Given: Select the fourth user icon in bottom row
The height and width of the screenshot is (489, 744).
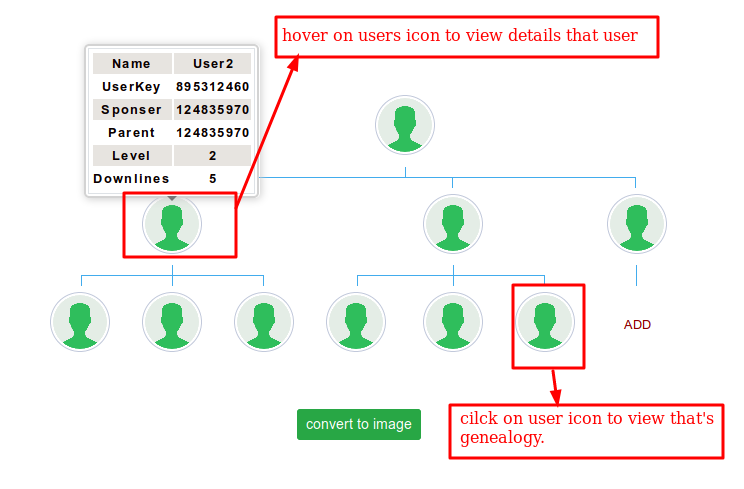Looking at the screenshot, I should pyautogui.click(x=356, y=322).
